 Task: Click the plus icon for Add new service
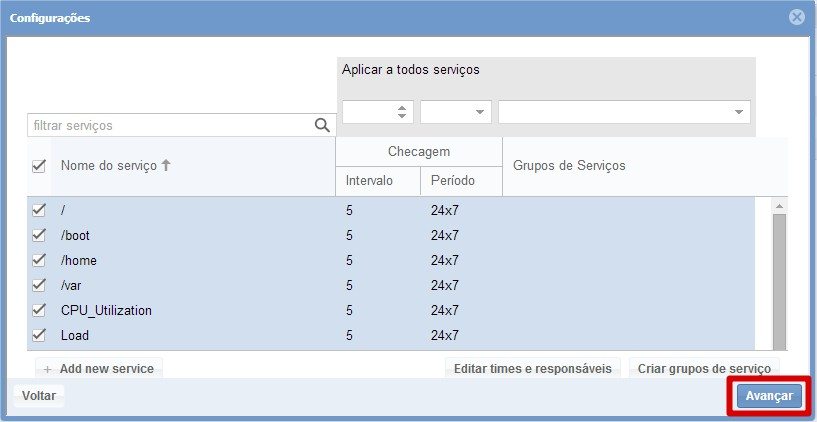coord(47,369)
